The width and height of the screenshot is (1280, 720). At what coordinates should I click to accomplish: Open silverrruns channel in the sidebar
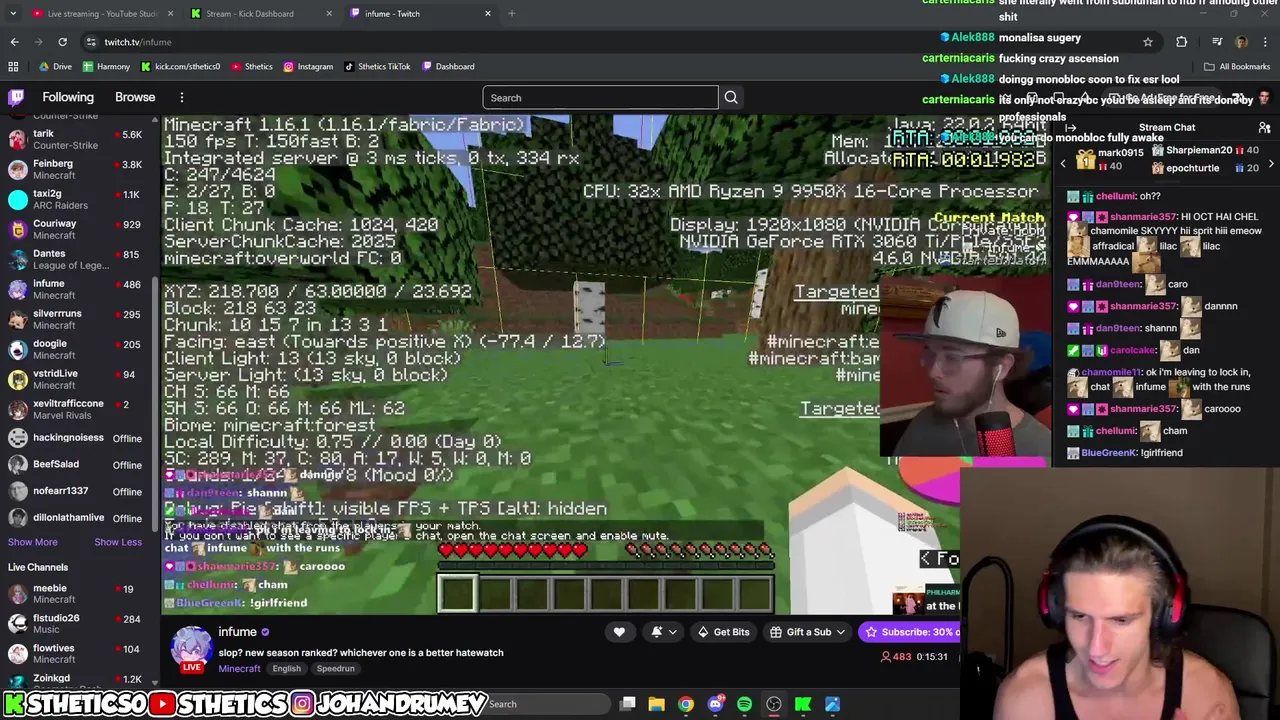click(80, 319)
